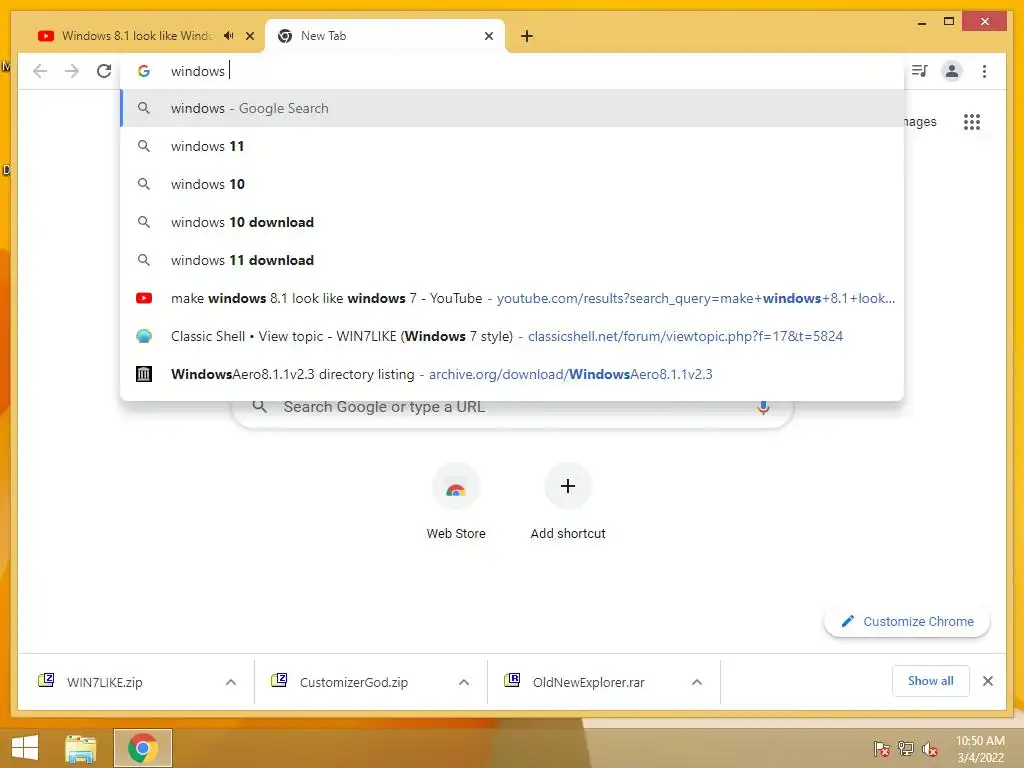Click the browser back arrow
The width and height of the screenshot is (1024, 768).
click(40, 71)
